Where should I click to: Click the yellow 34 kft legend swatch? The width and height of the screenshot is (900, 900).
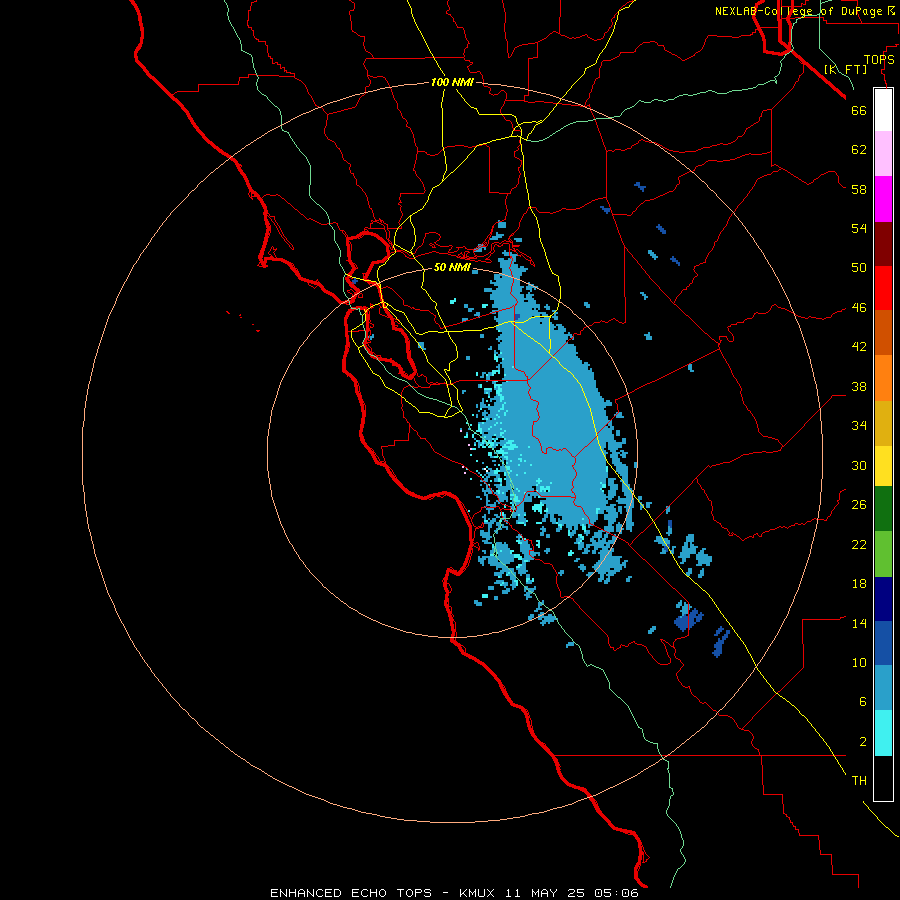883,466
